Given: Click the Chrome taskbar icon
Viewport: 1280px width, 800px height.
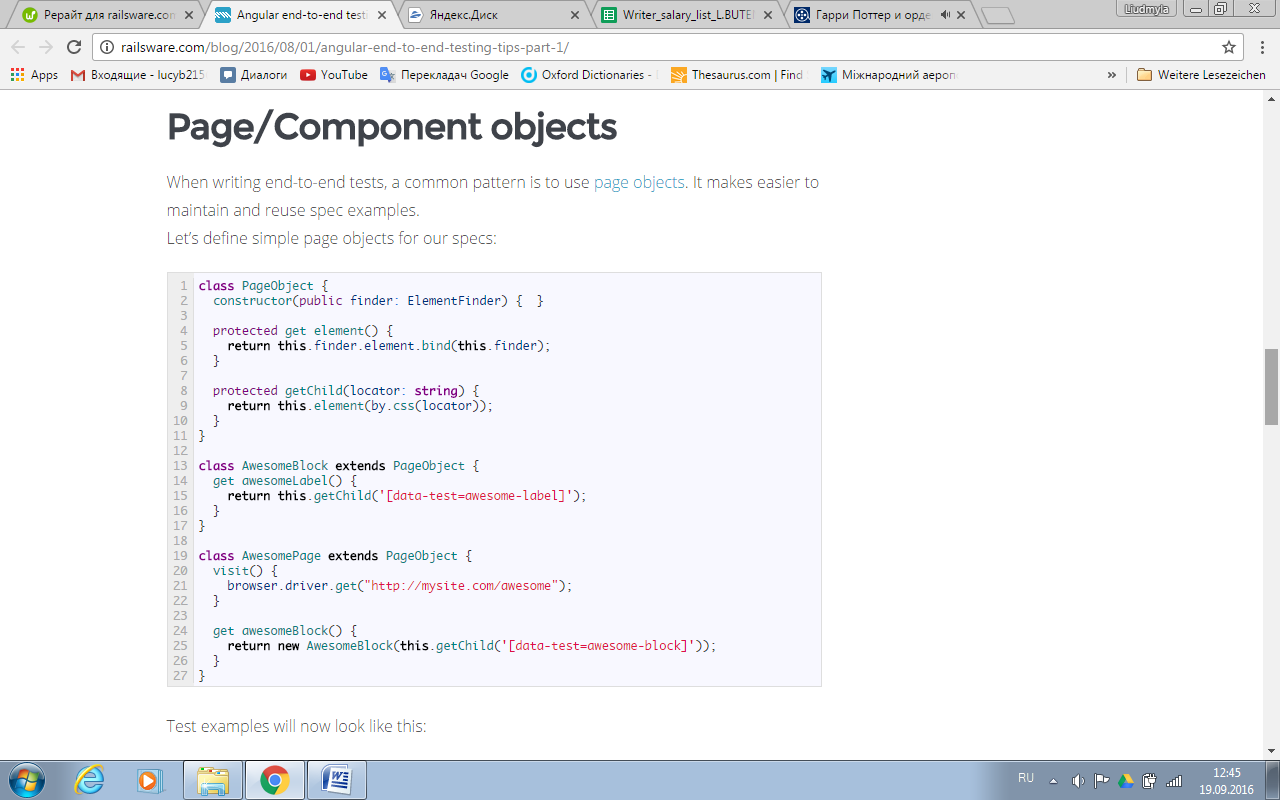Looking at the screenshot, I should [x=274, y=780].
